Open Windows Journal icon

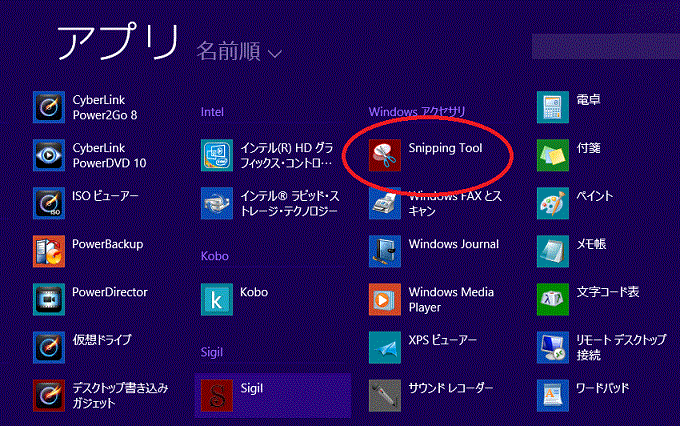[x=385, y=252]
